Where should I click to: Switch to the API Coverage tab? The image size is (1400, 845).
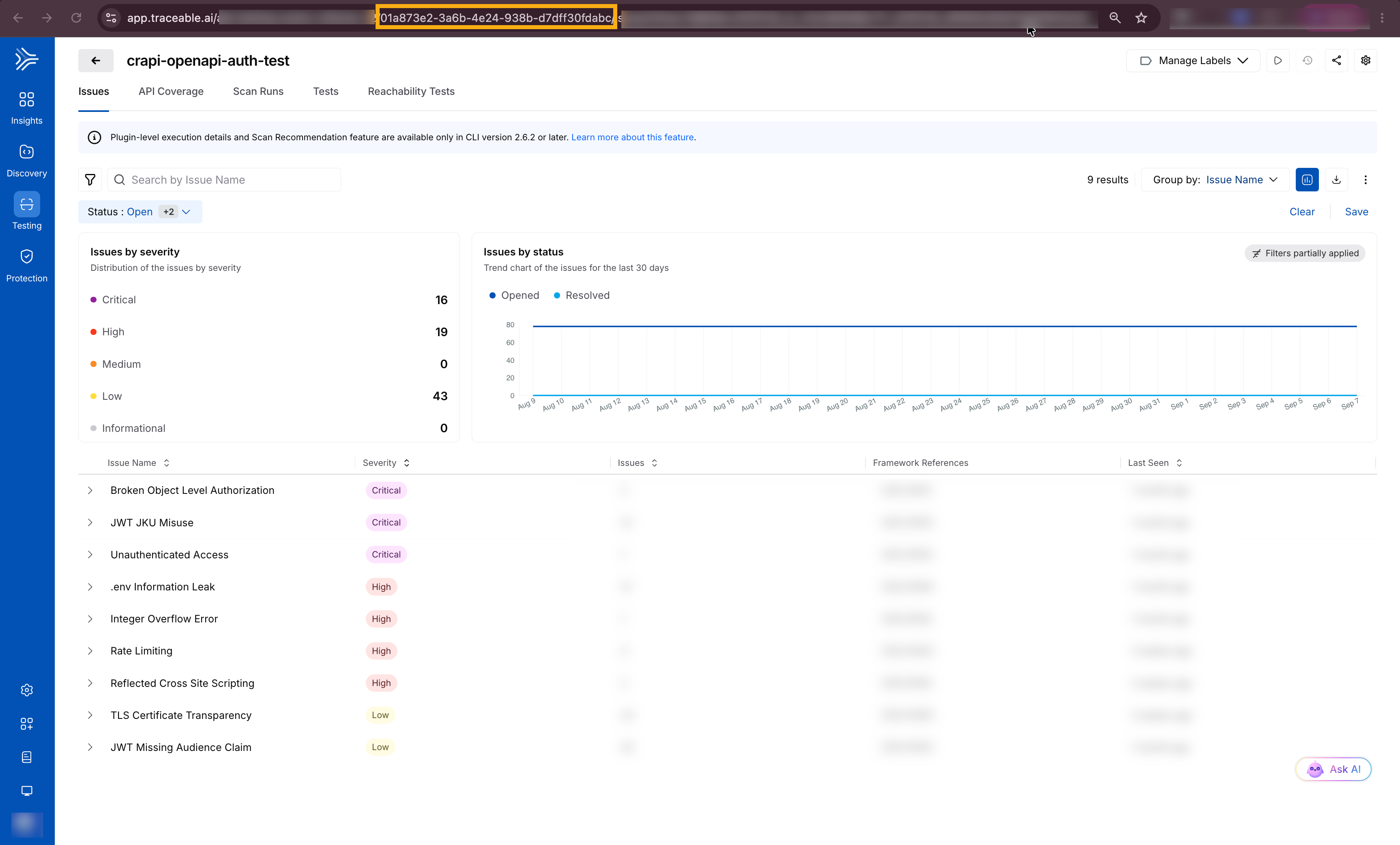click(171, 91)
